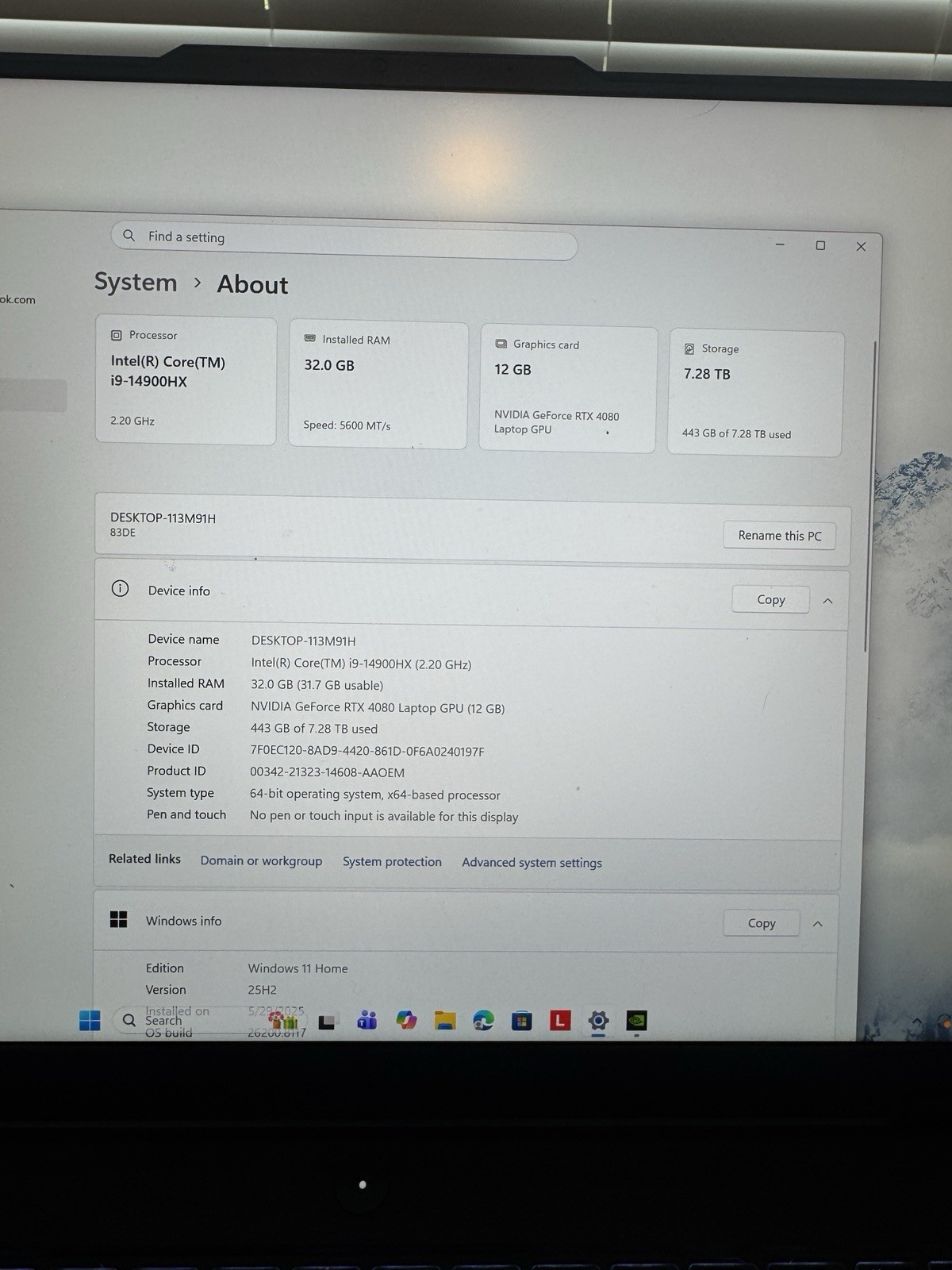This screenshot has height=1270, width=952.
Task: Select the Processor summary card
Action: coord(186,381)
